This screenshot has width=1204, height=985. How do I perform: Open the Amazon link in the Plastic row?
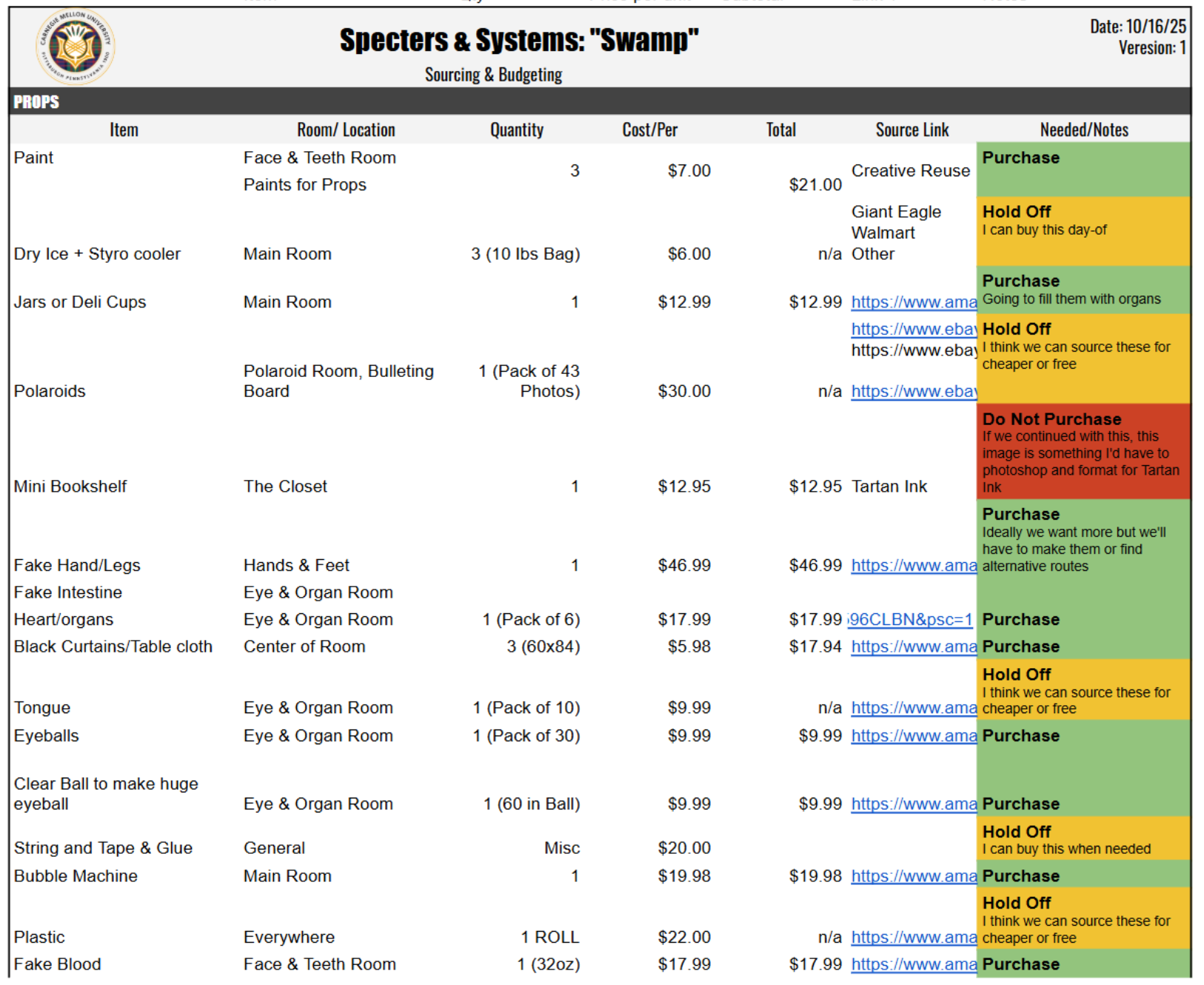[914, 938]
